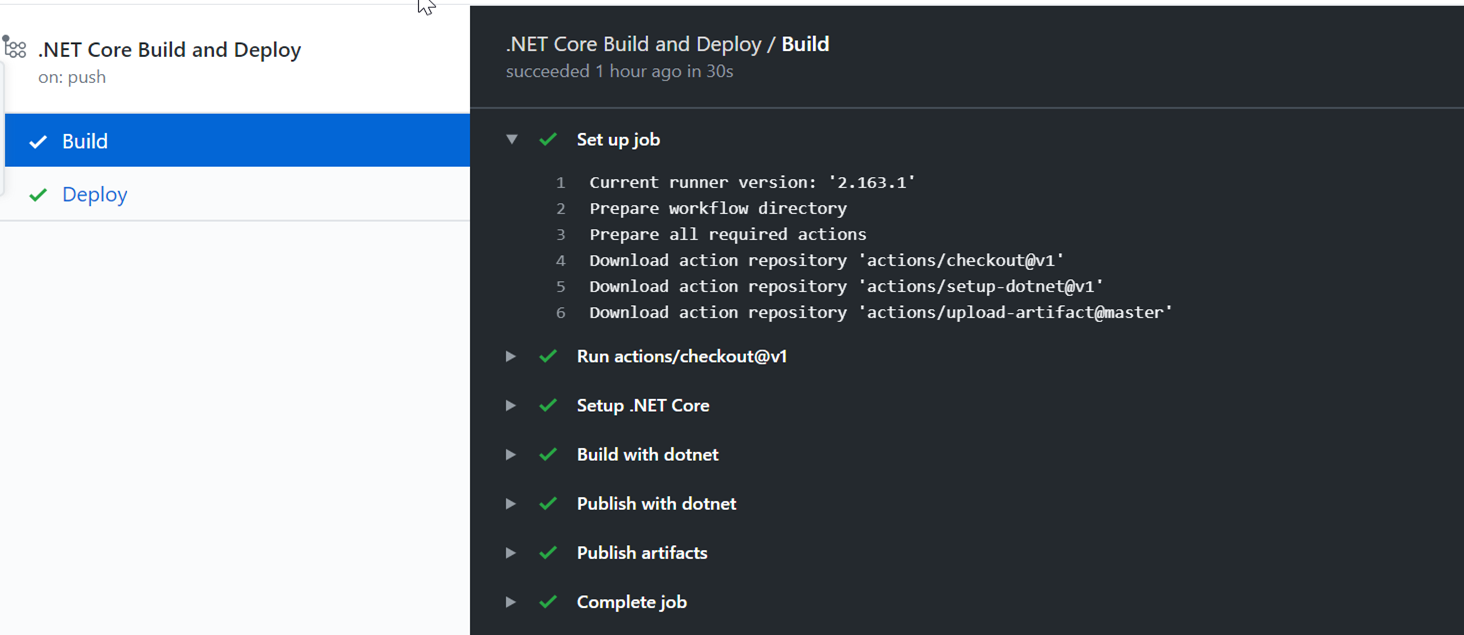Viewport: 1464px width, 635px height.
Task: Click log line number 6
Action: coord(561,313)
